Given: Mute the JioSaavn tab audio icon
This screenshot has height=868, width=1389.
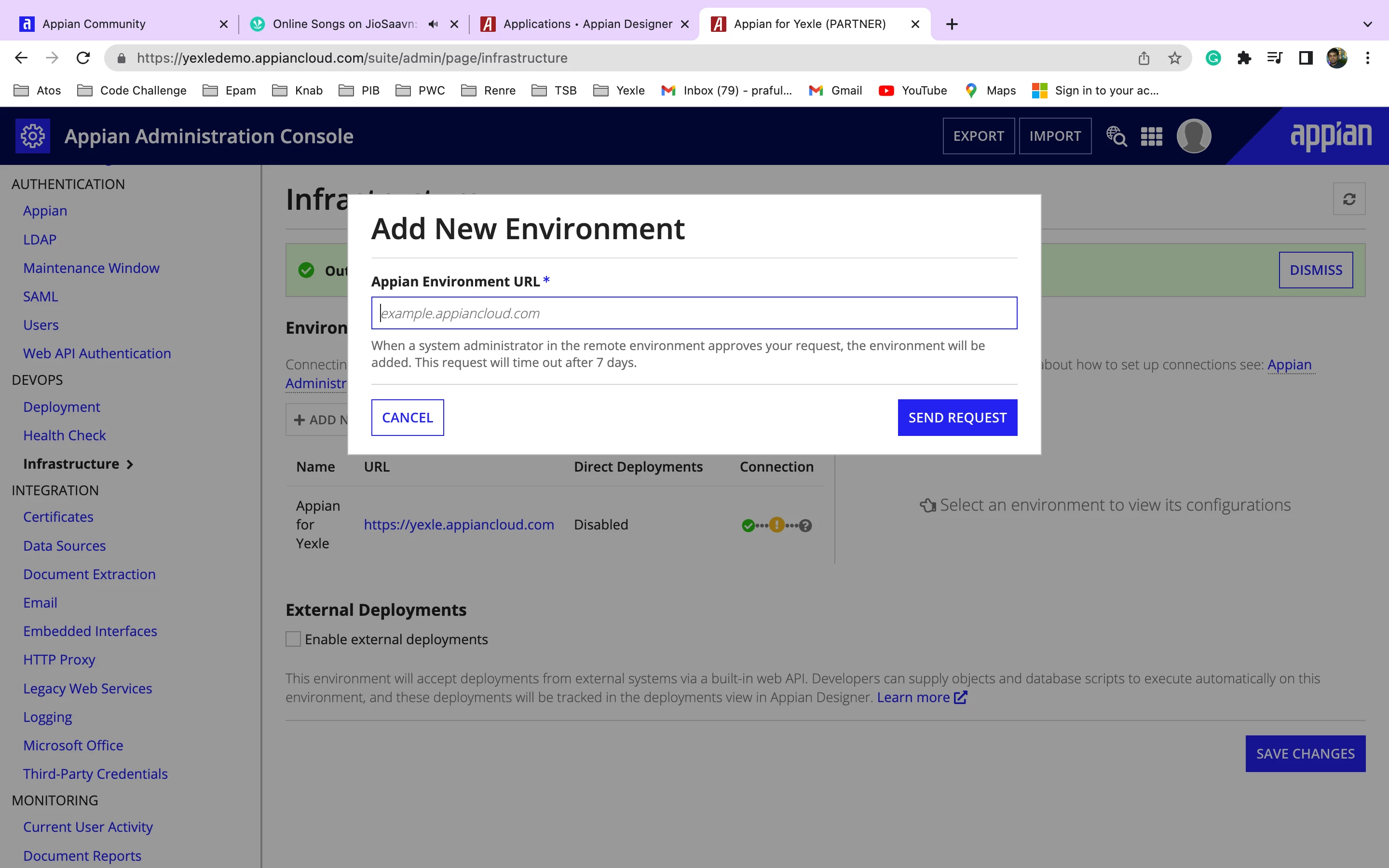Looking at the screenshot, I should point(434,24).
